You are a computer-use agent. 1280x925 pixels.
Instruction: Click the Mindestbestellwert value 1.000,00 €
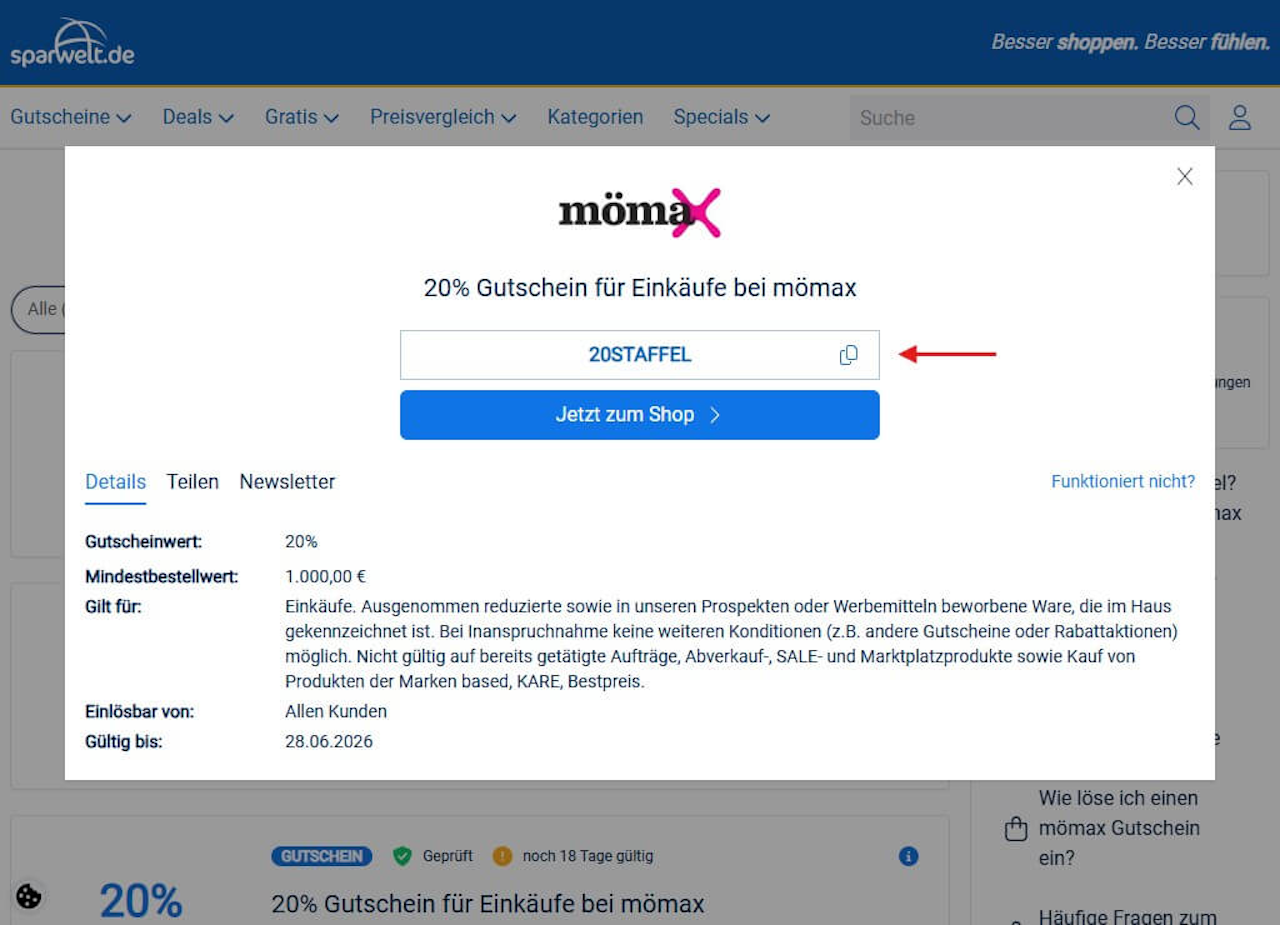326,577
